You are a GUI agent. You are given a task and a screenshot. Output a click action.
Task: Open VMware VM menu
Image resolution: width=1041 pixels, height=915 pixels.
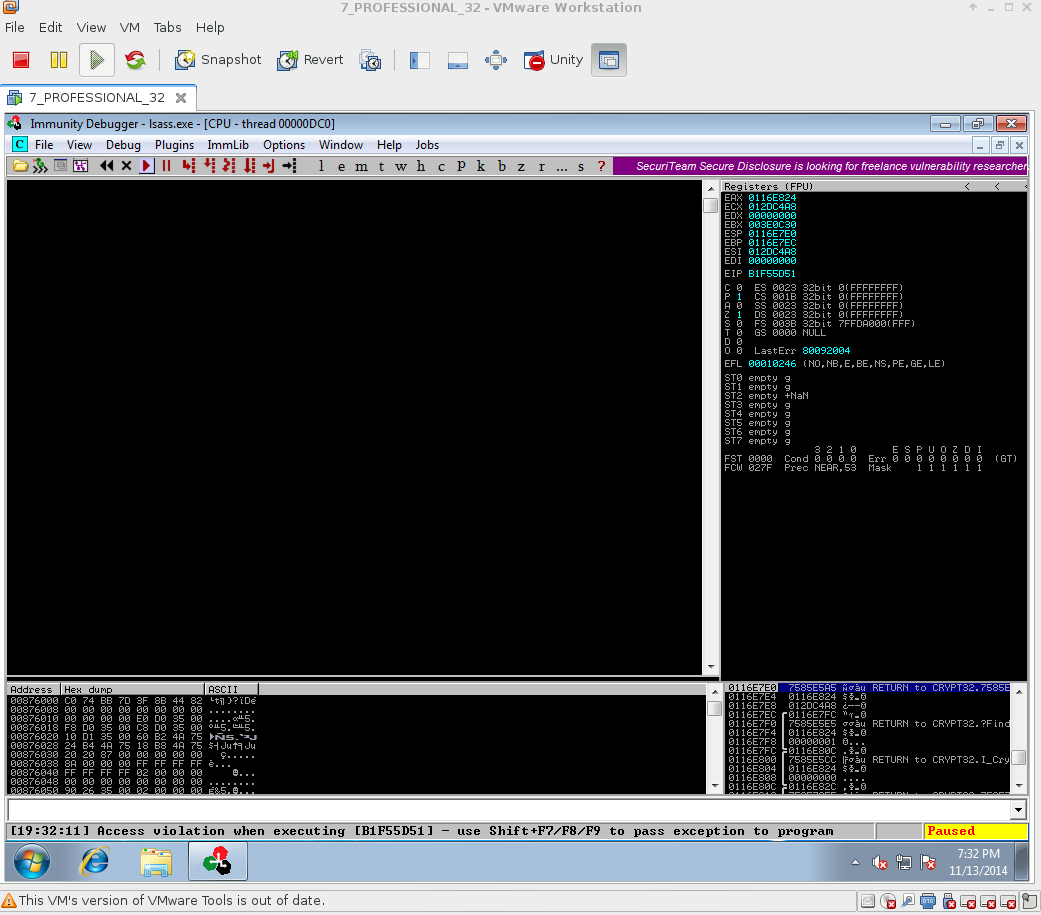click(129, 27)
